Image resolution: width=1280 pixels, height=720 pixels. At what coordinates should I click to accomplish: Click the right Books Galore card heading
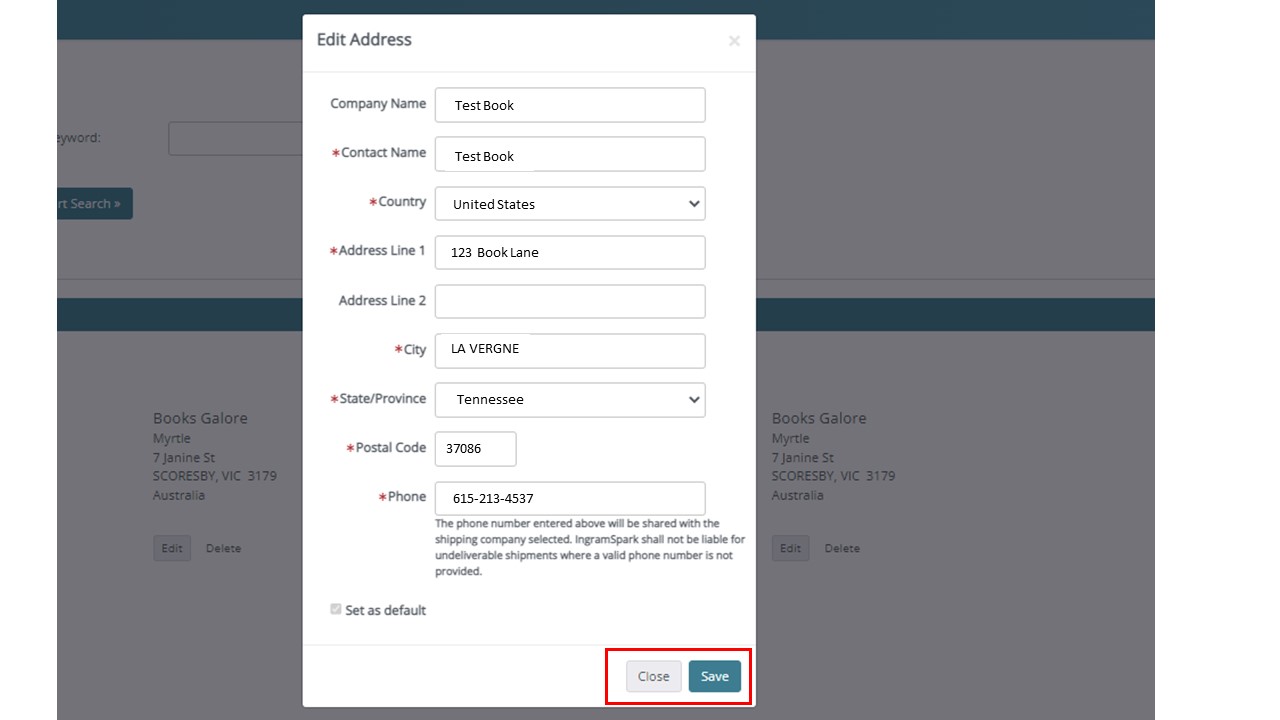819,418
